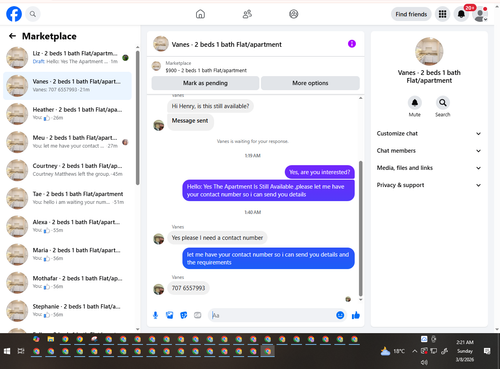Open File Explorer on the taskbar

[51, 339]
